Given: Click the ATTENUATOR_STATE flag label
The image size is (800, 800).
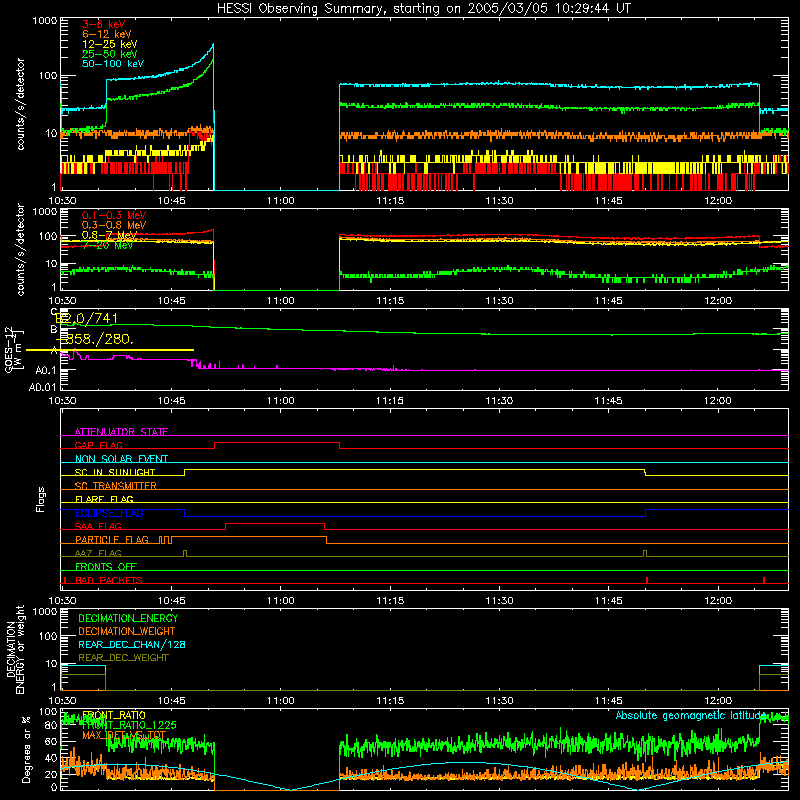Looking at the screenshot, I should (x=121, y=432).
